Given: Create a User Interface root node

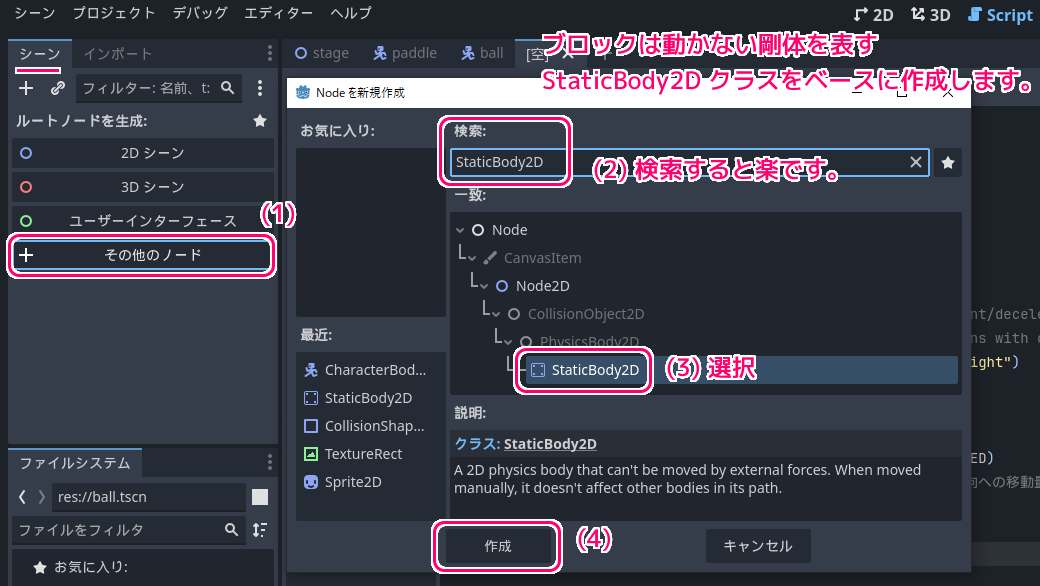Looking at the screenshot, I should coord(143,221).
